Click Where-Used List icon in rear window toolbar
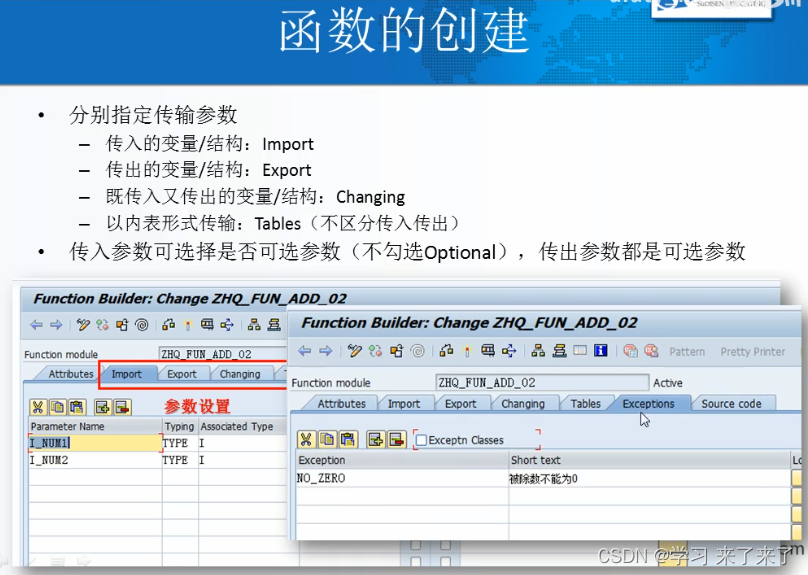The width and height of the screenshot is (808, 575). point(227,325)
